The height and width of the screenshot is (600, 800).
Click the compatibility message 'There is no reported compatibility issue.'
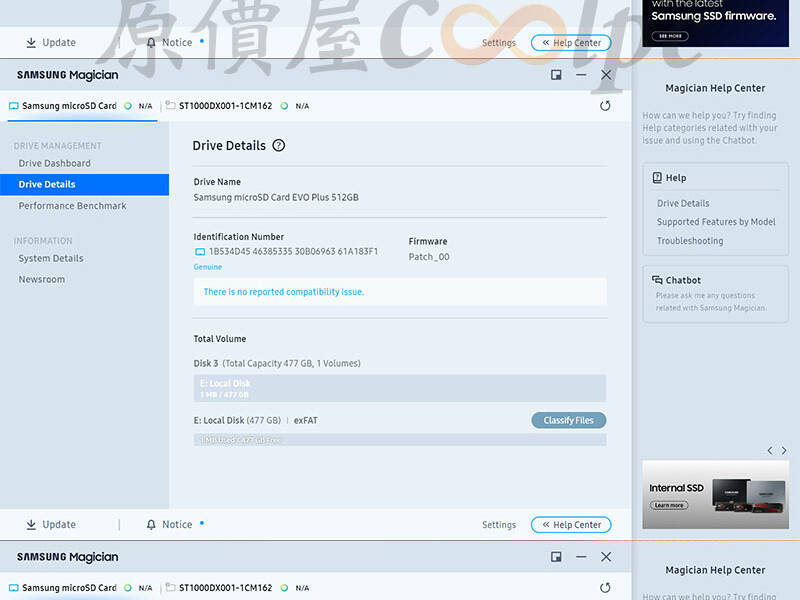[x=284, y=292]
